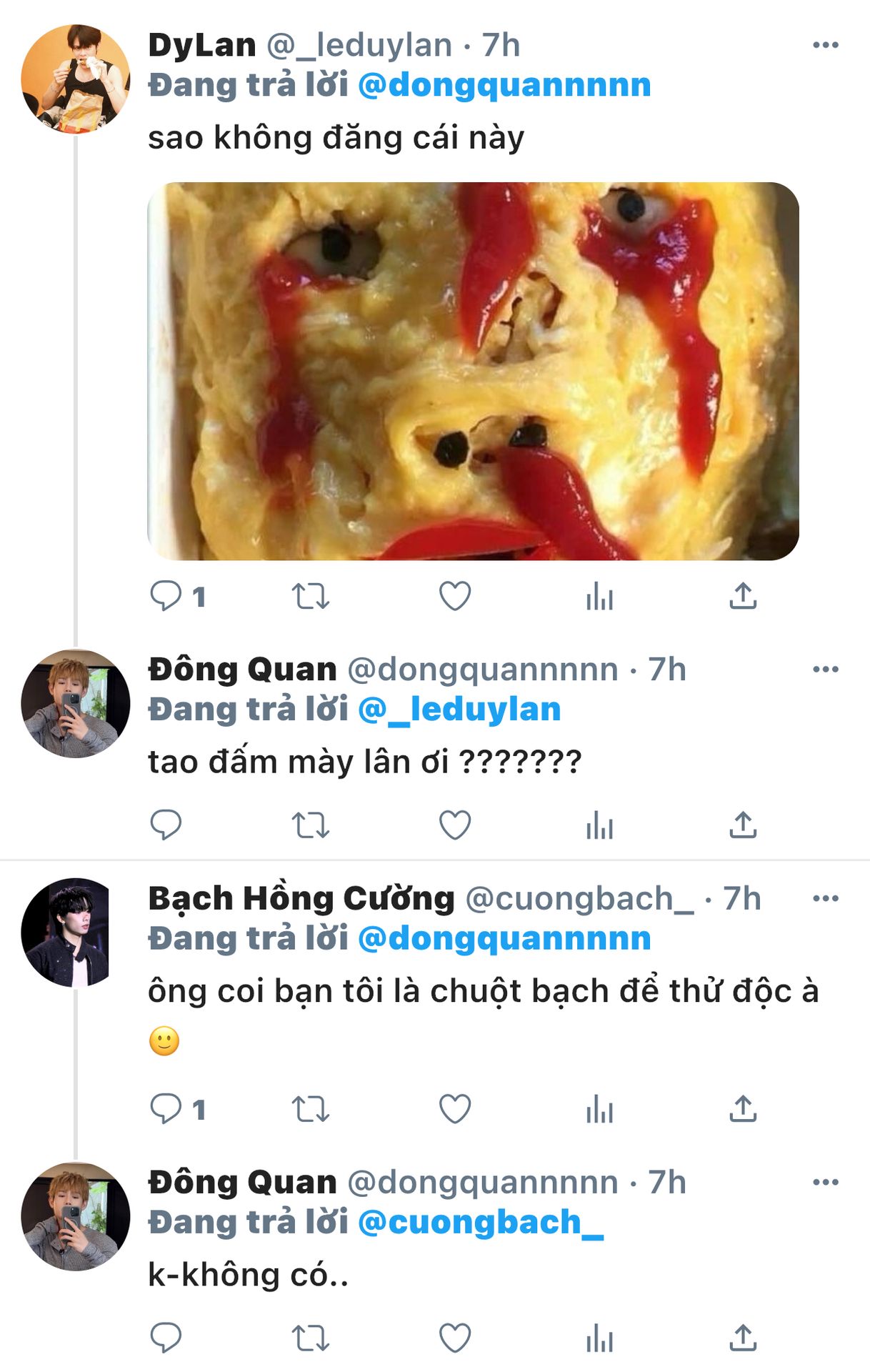This screenshot has height=1372, width=870.
Task: Open DyLan's profile picture
Action: pos(76,79)
